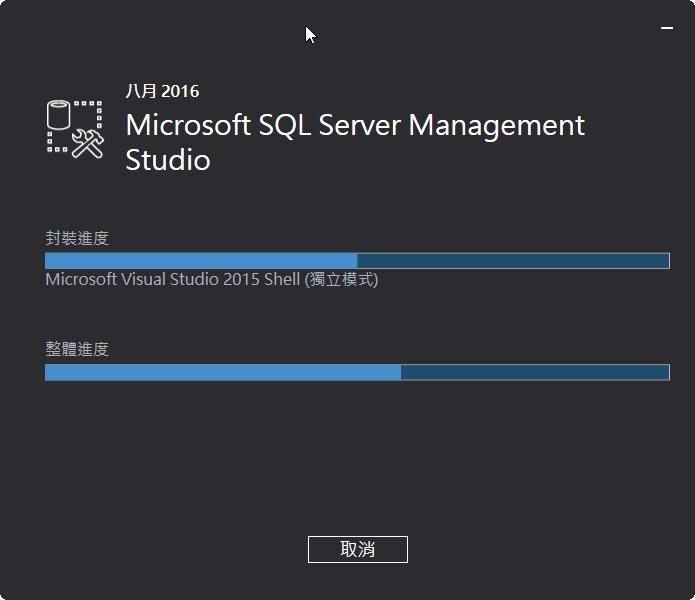Click the 封裝進度 label
Viewport: 695px width, 600px height.
(77, 238)
